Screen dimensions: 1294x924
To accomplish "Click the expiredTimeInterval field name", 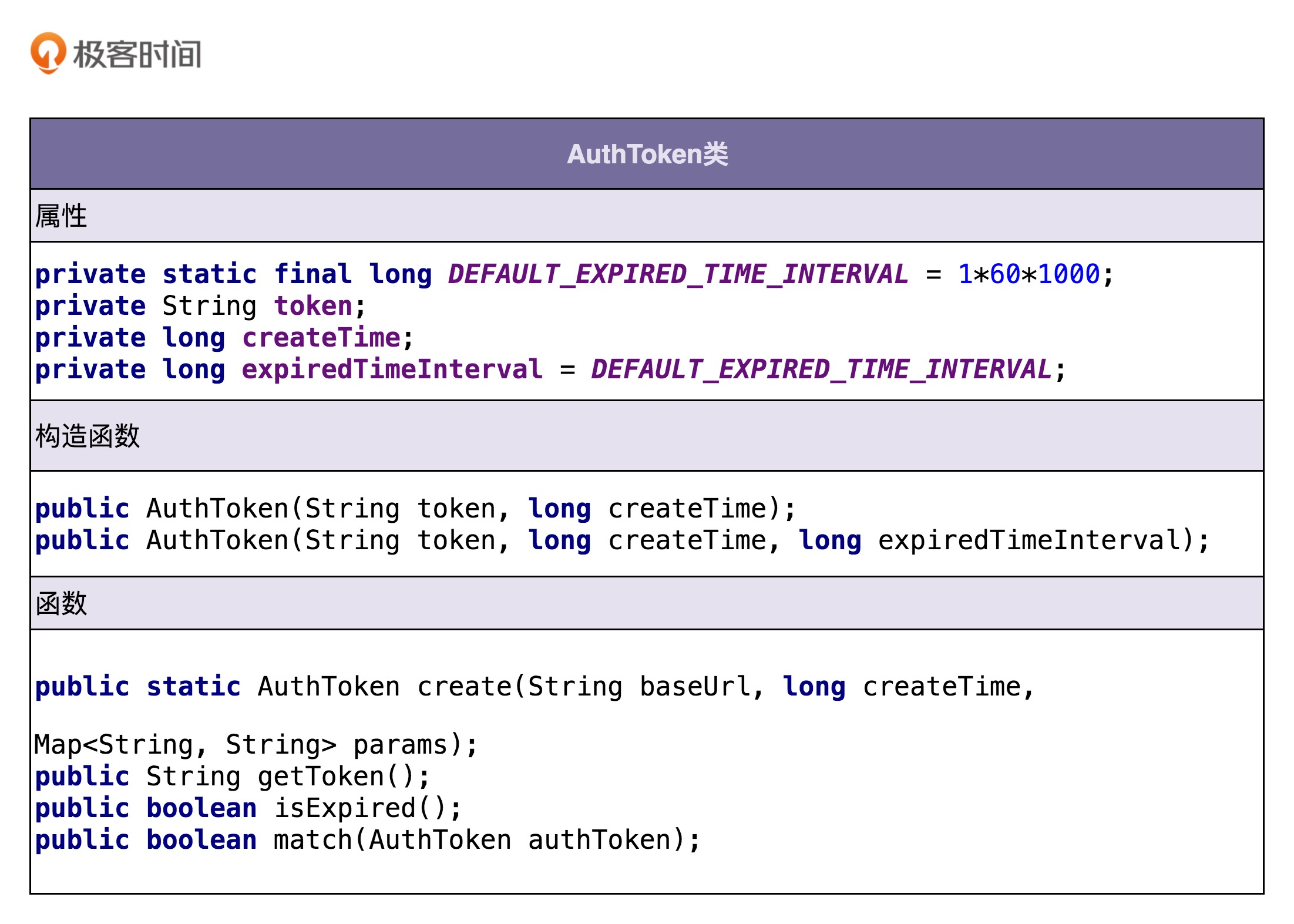I will (x=392, y=369).
